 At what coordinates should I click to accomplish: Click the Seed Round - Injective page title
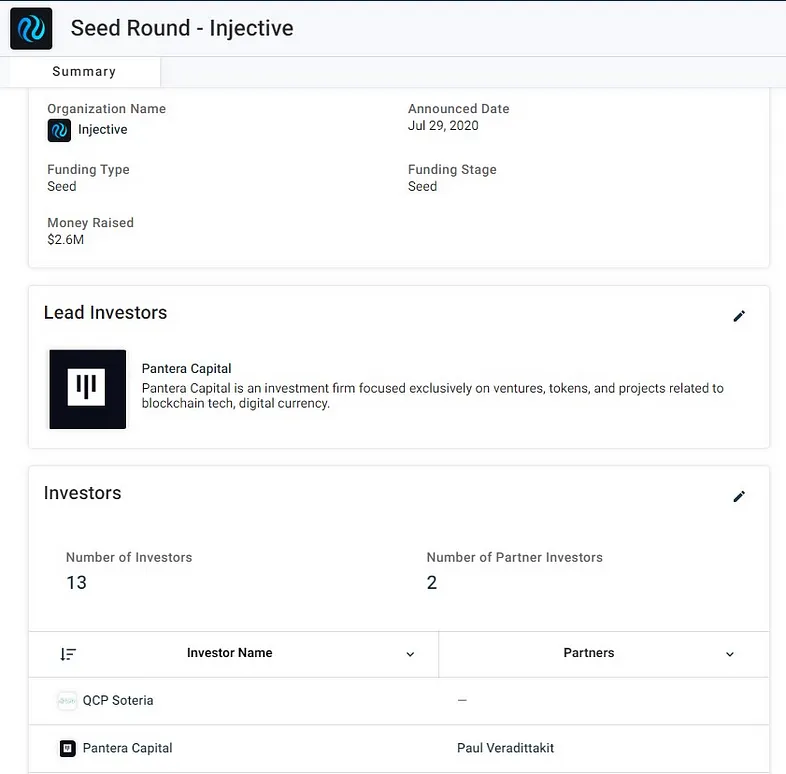click(182, 28)
